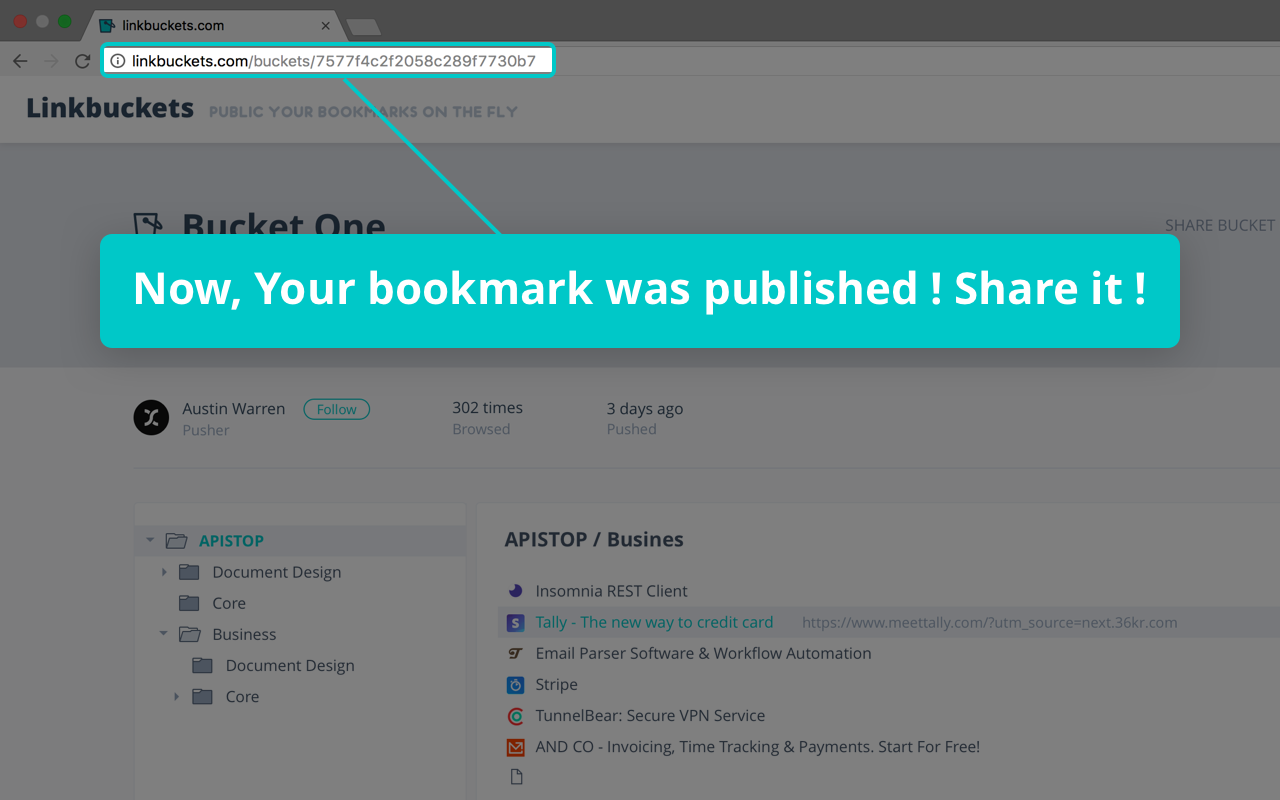Click the APISTOP open folder icon
This screenshot has width=1280, height=800.
click(x=177, y=541)
